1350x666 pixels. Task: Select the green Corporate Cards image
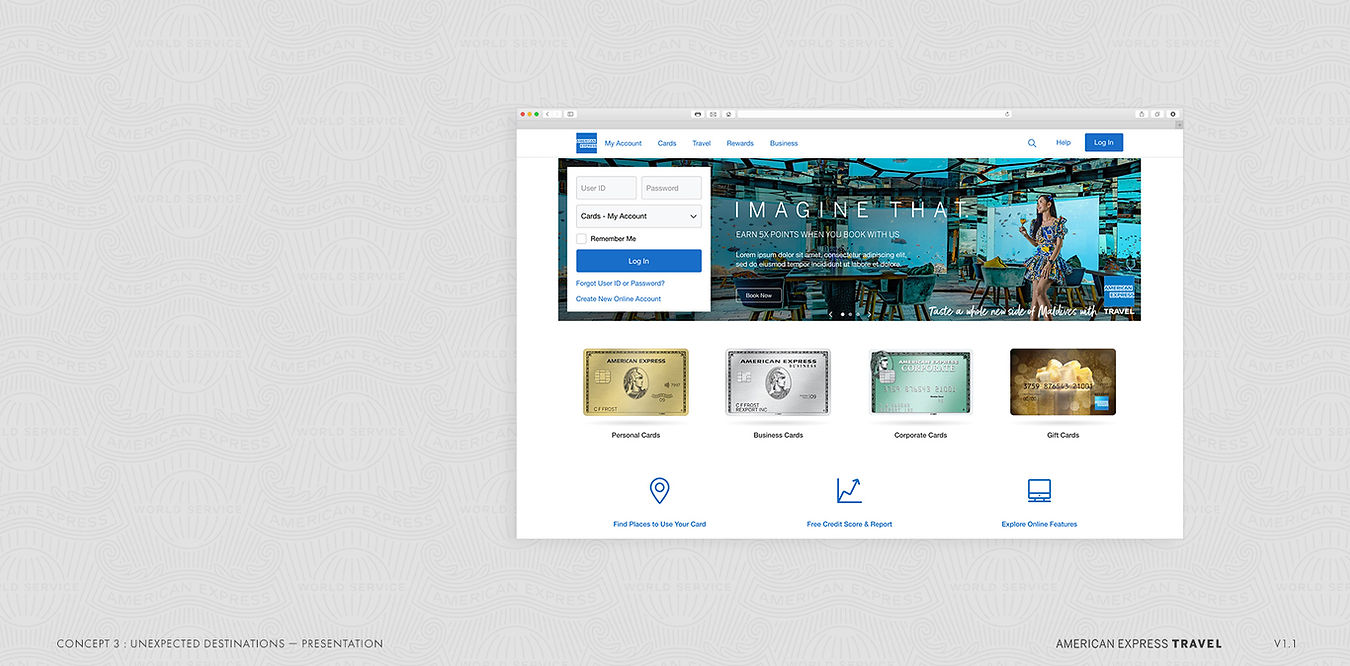tap(921, 382)
